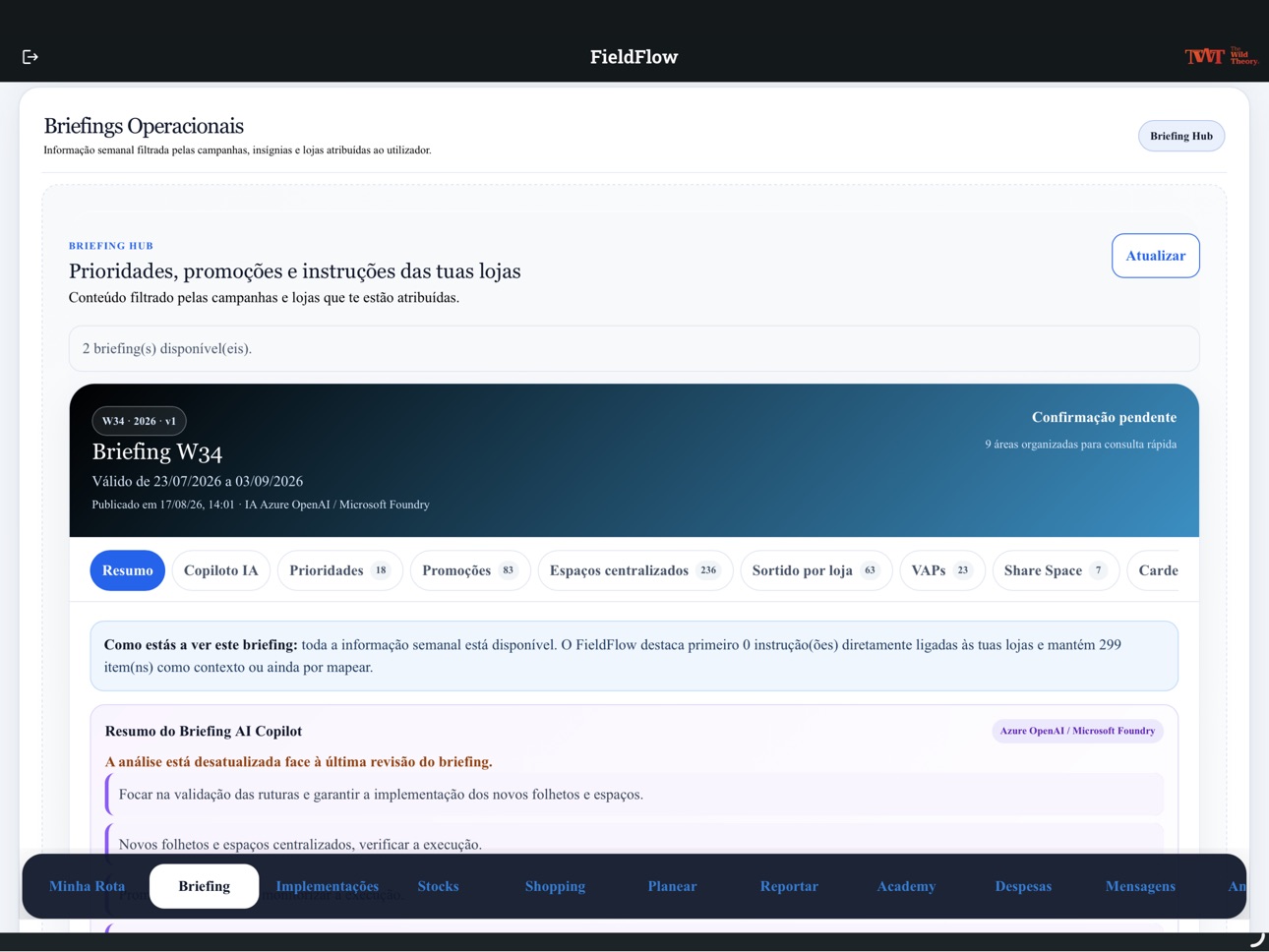
Task: Open Mensagens in the bottom navigation
Action: [1140, 886]
